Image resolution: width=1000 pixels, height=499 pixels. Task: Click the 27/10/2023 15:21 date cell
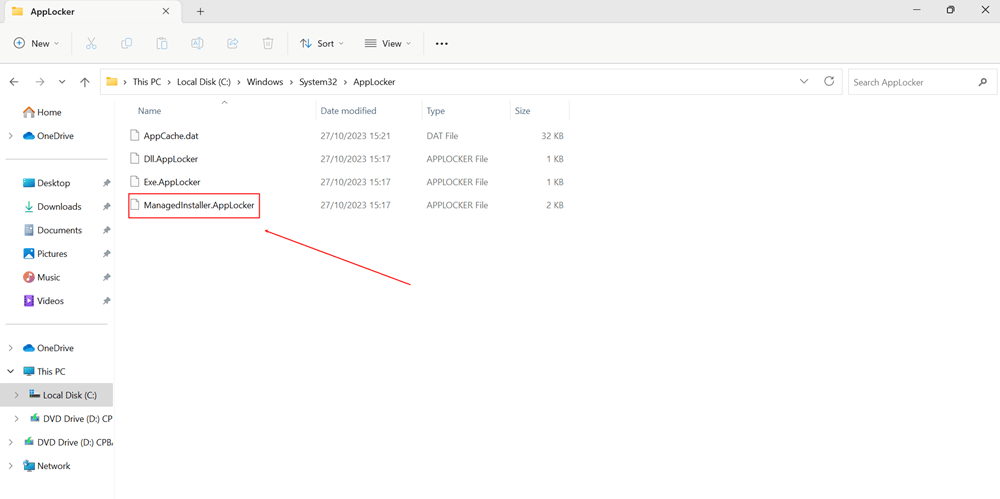point(355,136)
